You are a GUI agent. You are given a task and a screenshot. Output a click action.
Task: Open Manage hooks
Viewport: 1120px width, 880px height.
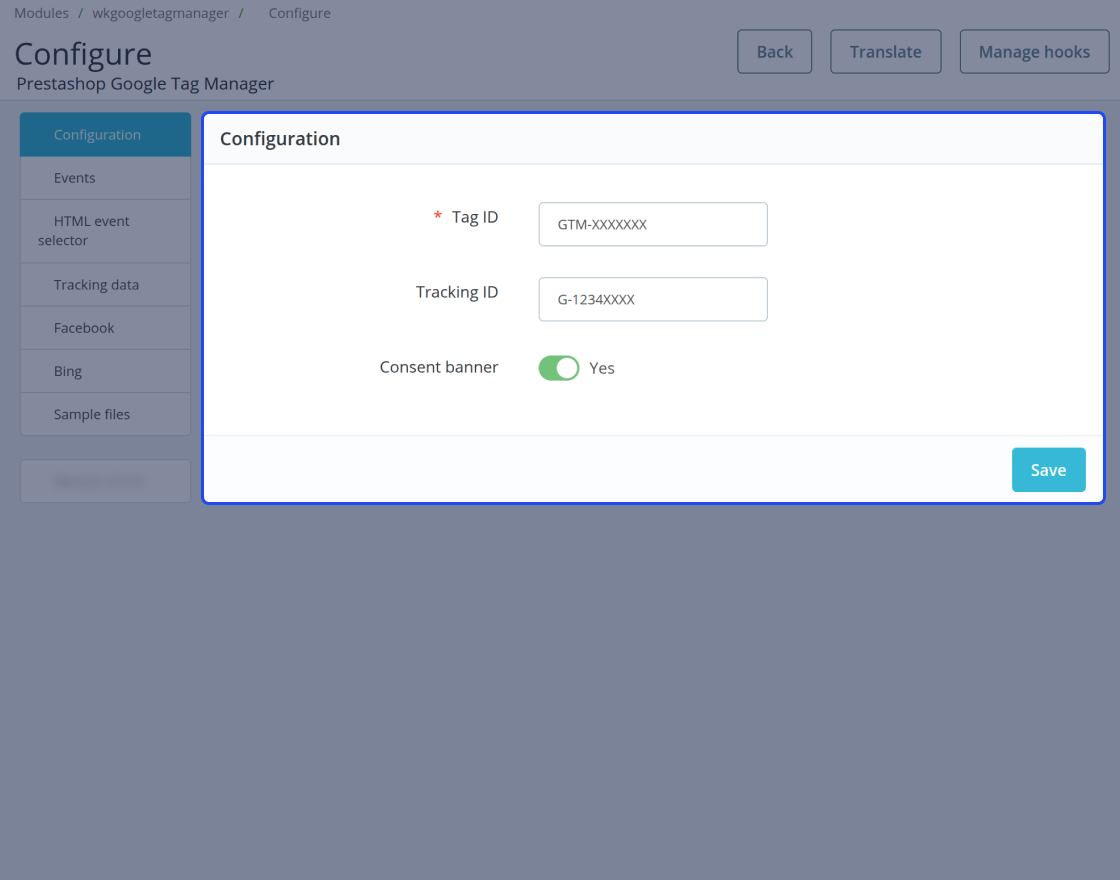(1034, 51)
